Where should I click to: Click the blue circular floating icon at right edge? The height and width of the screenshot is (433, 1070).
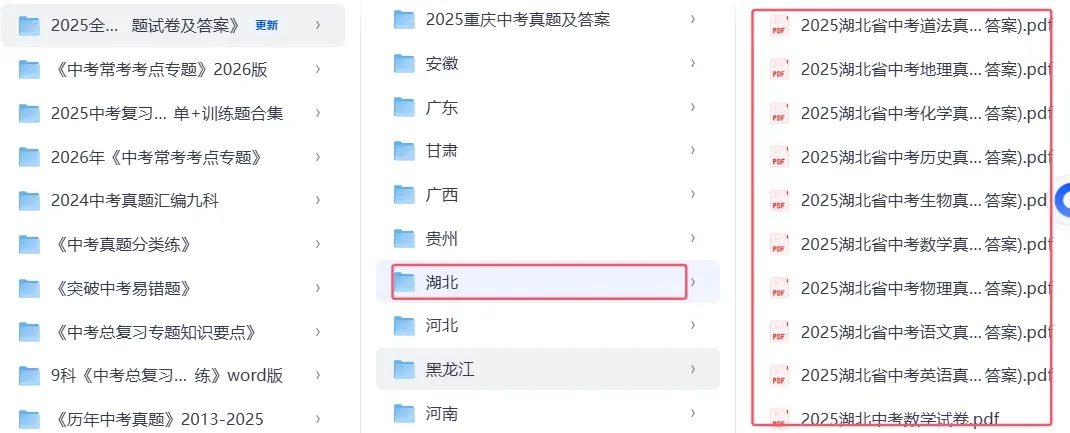[1063, 199]
